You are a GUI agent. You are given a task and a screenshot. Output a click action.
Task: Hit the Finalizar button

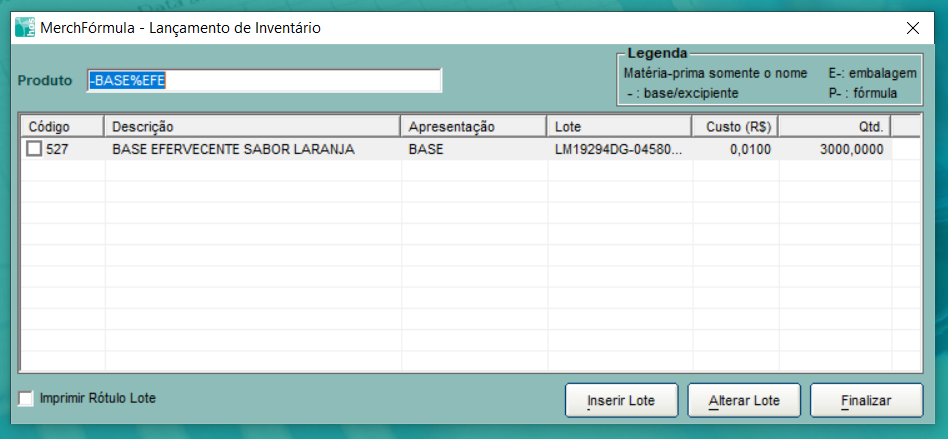(x=865, y=400)
